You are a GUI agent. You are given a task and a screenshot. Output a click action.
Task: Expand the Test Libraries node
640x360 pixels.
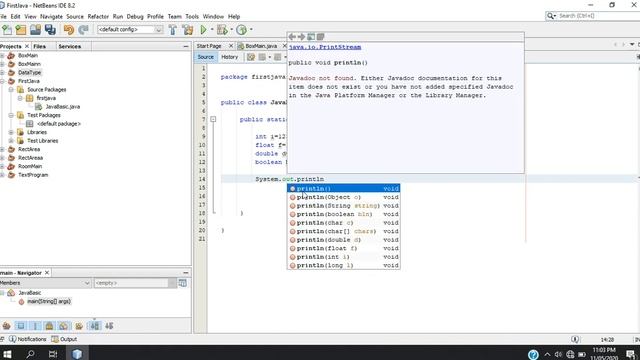point(11,141)
